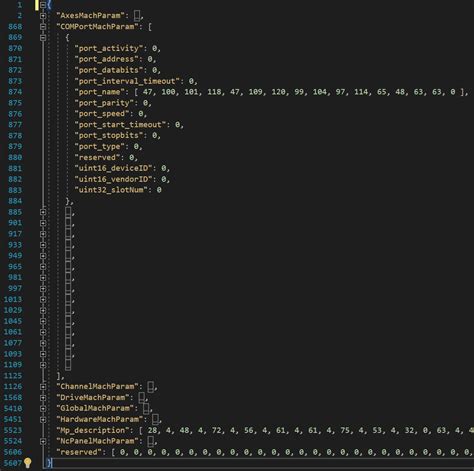The height and width of the screenshot is (471, 474).
Task: Expand the GlobalMachParam node on line 5410
Action: [43, 409]
